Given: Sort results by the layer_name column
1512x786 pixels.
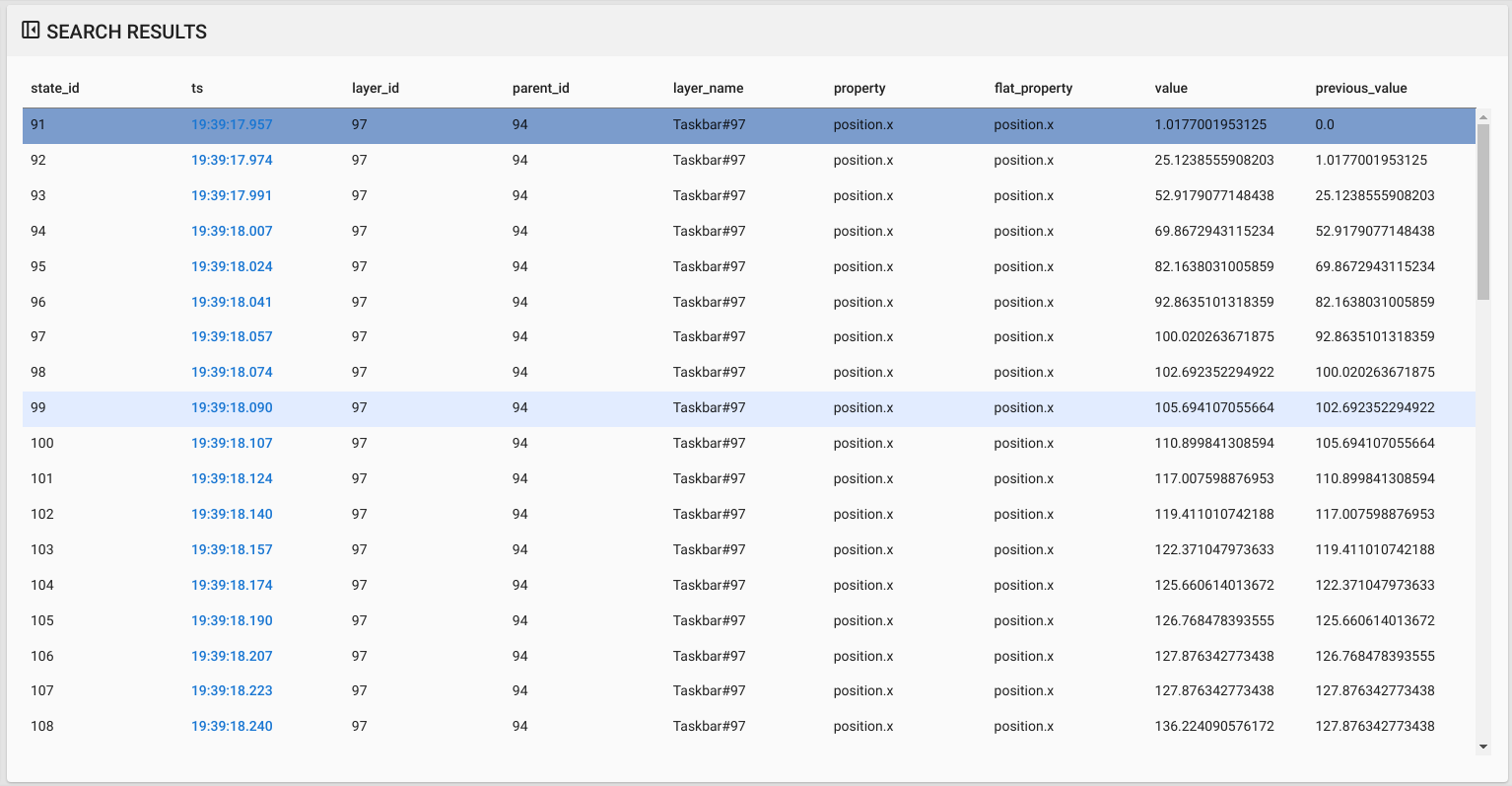Looking at the screenshot, I should 708,88.
